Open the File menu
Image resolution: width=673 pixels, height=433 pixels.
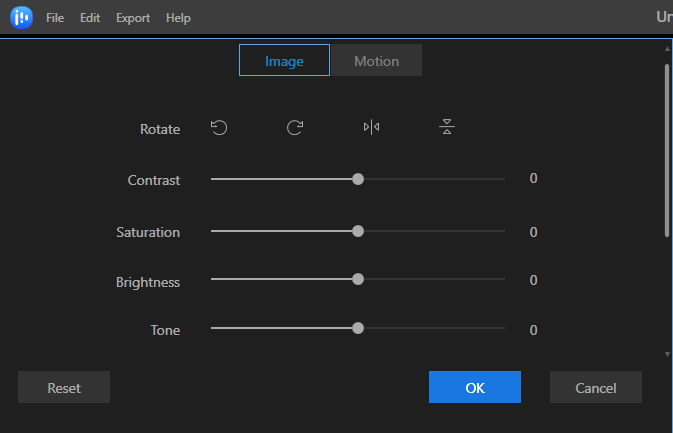pos(55,18)
